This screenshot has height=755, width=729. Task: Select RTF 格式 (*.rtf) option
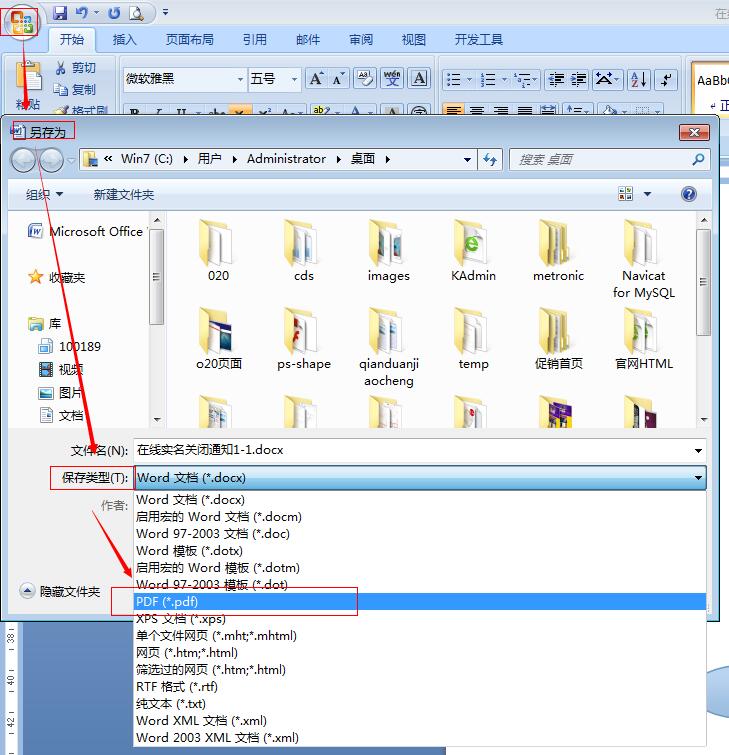pos(419,687)
